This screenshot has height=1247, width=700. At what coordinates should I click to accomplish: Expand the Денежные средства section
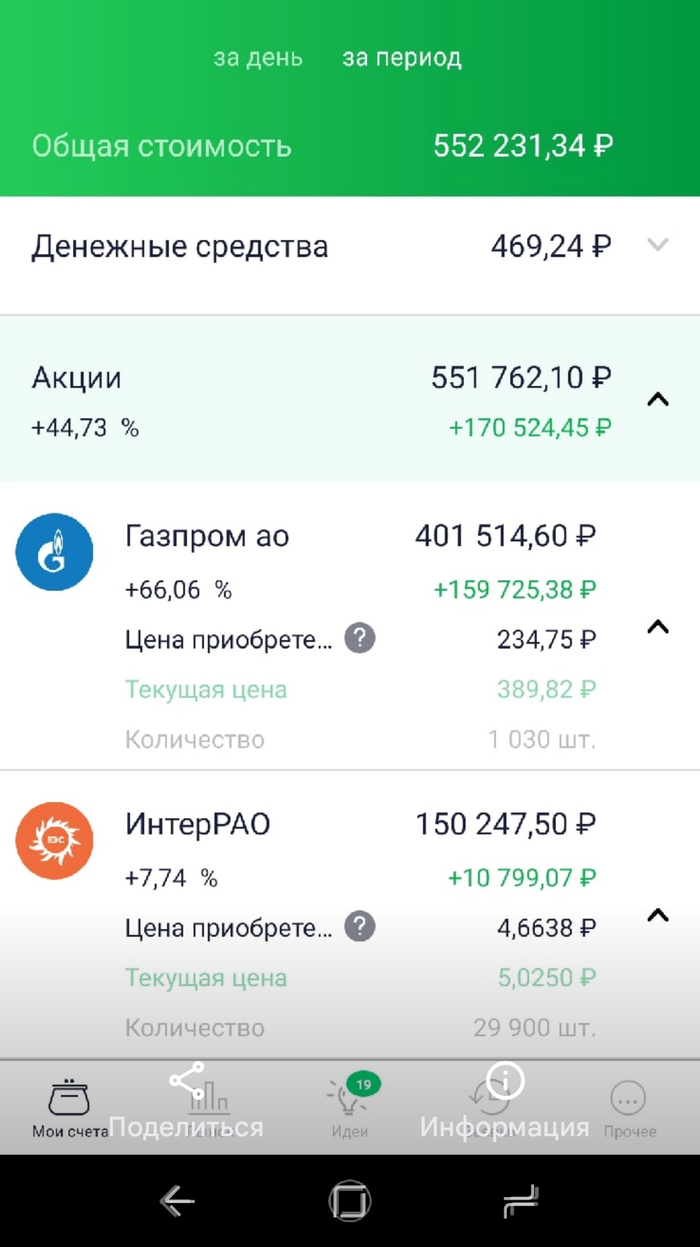click(657, 245)
